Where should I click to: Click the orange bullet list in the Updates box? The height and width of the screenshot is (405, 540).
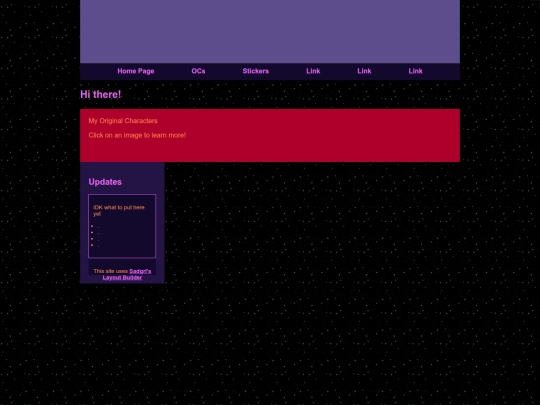pyautogui.click(x=95, y=236)
